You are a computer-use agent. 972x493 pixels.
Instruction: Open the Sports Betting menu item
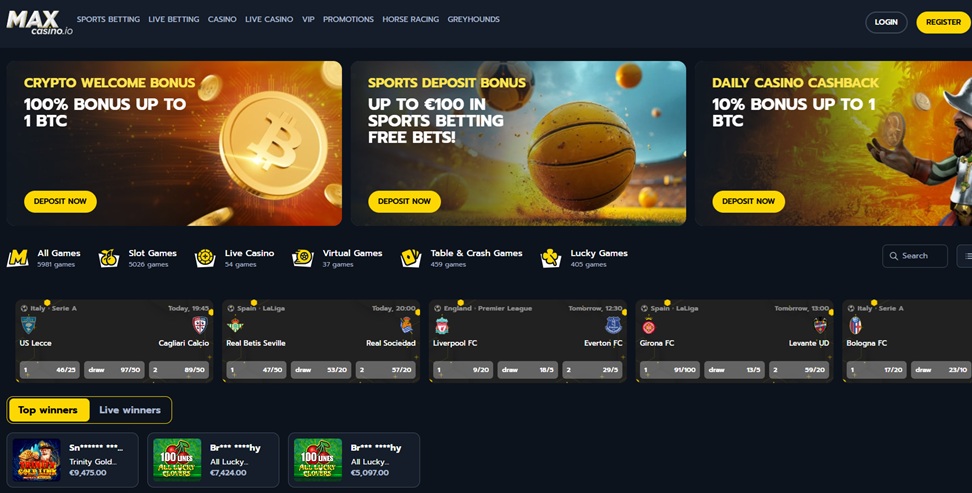click(108, 19)
